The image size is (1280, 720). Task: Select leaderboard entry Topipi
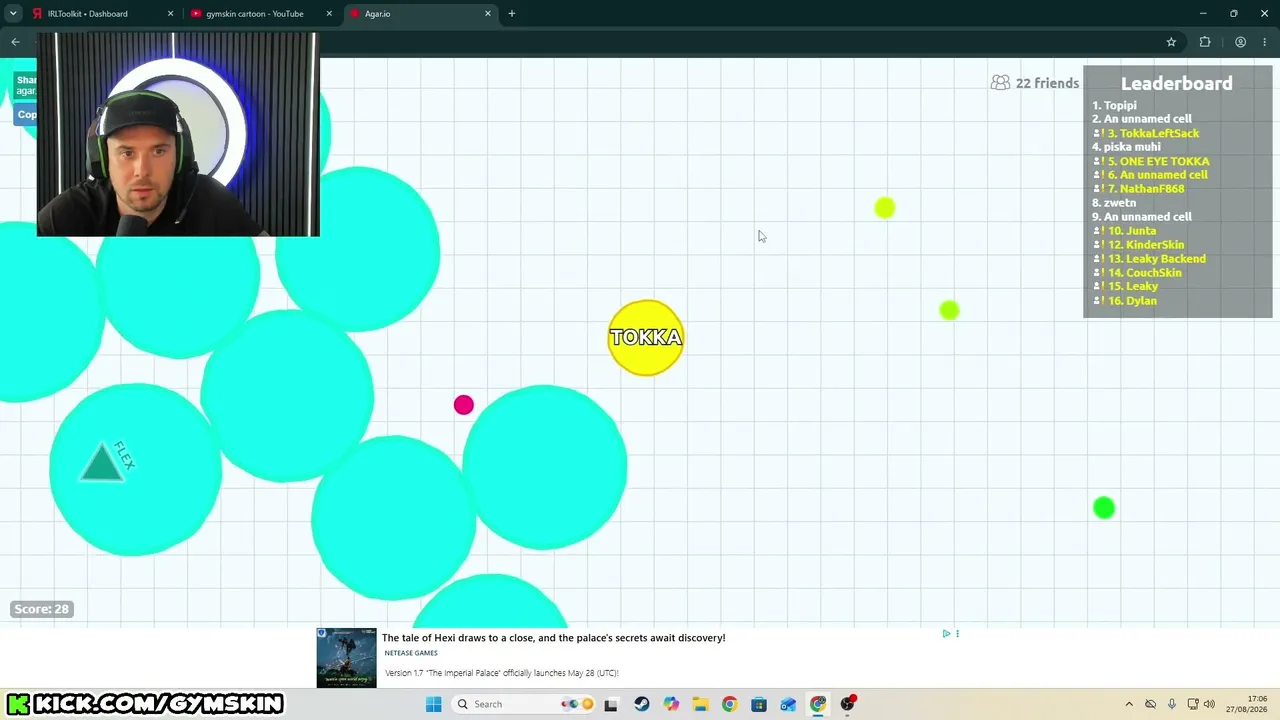click(x=1114, y=105)
